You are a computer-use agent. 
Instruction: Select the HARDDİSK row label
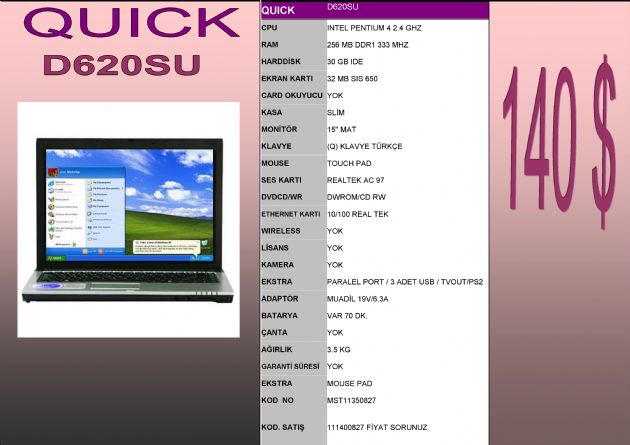pyautogui.click(x=281, y=62)
